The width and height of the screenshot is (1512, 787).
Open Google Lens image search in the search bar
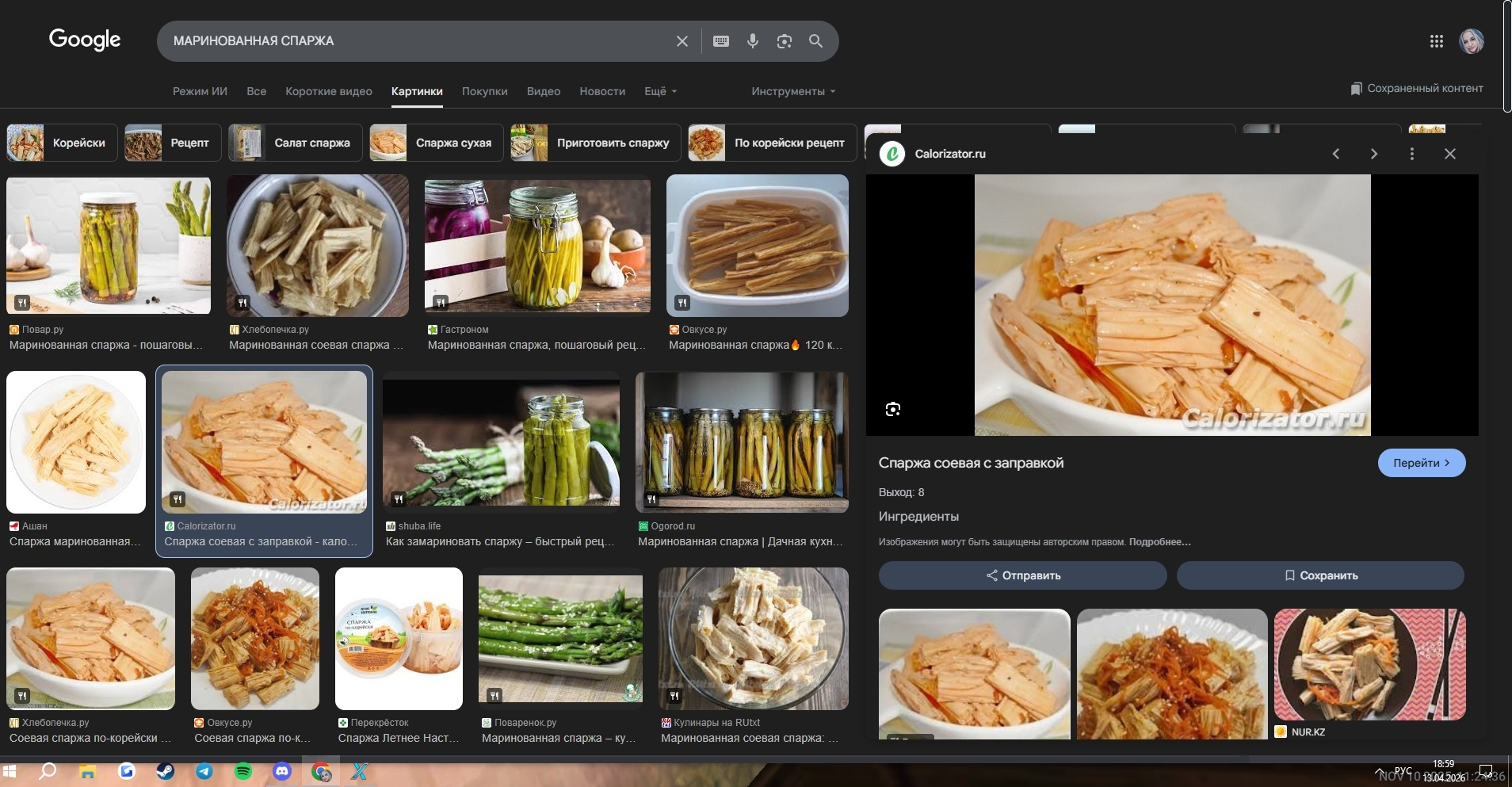click(x=785, y=41)
